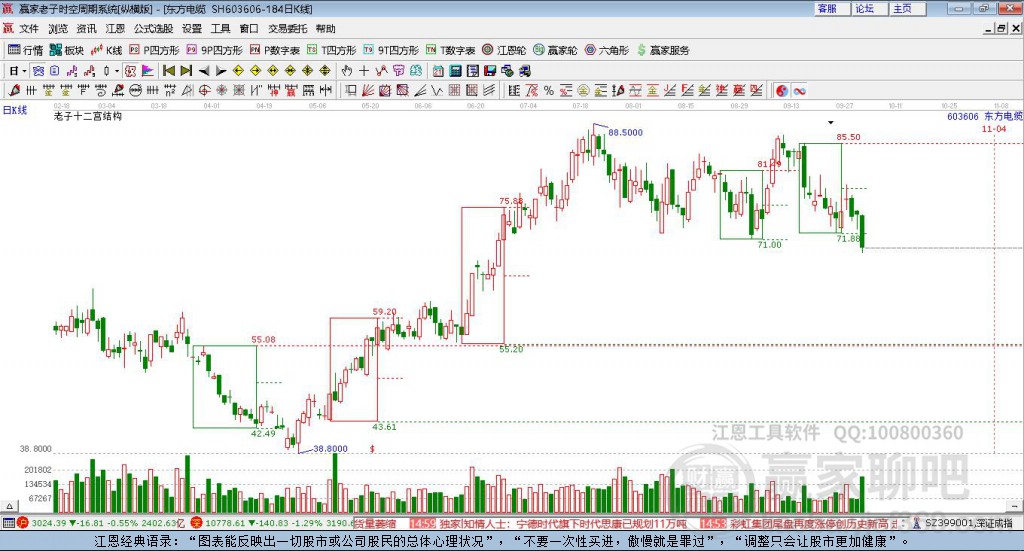Select the Gann fan lines tool
The width and height of the screenshot is (1024, 551).
tap(368, 91)
